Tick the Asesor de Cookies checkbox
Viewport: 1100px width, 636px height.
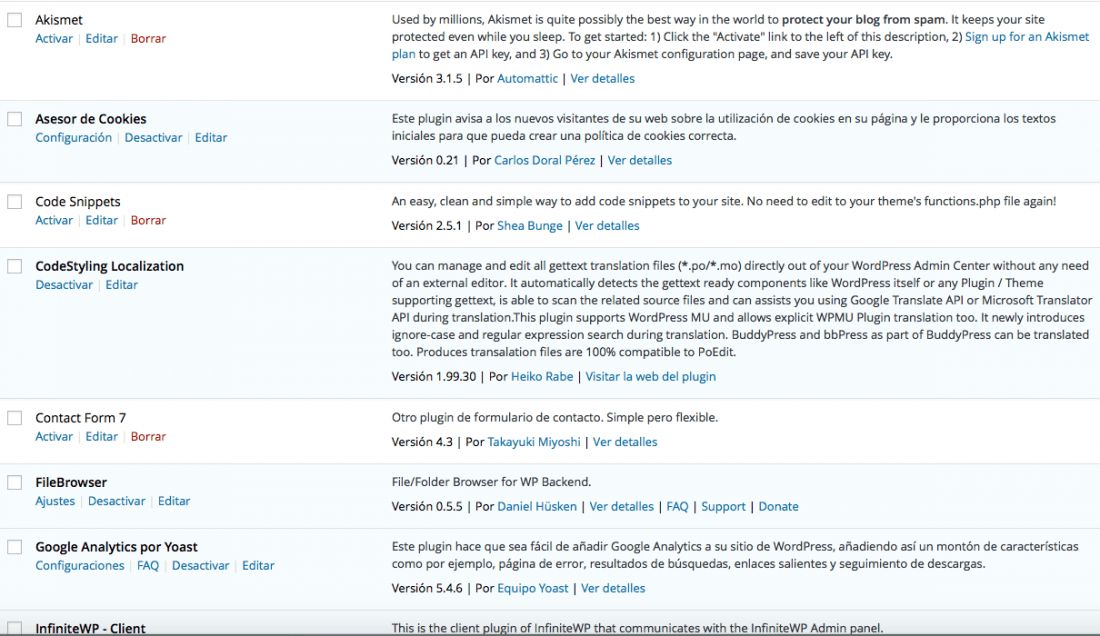point(15,119)
